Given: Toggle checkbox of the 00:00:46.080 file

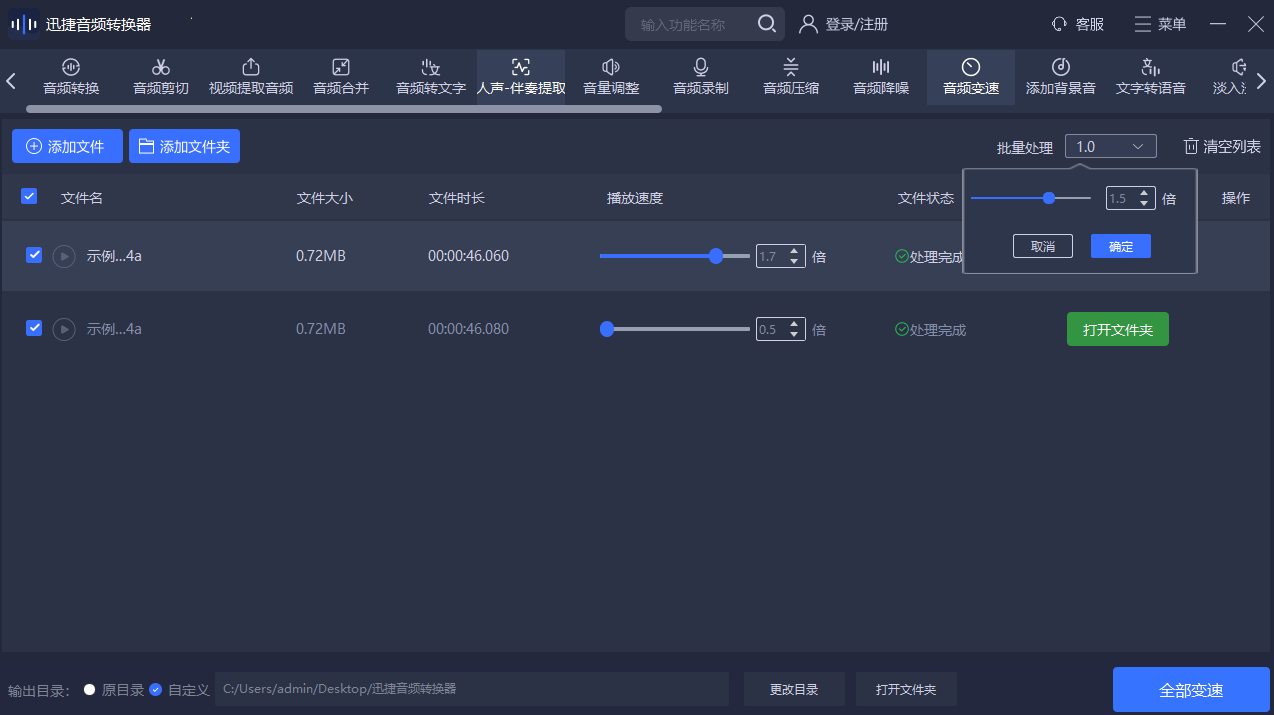Looking at the screenshot, I should [x=34, y=327].
